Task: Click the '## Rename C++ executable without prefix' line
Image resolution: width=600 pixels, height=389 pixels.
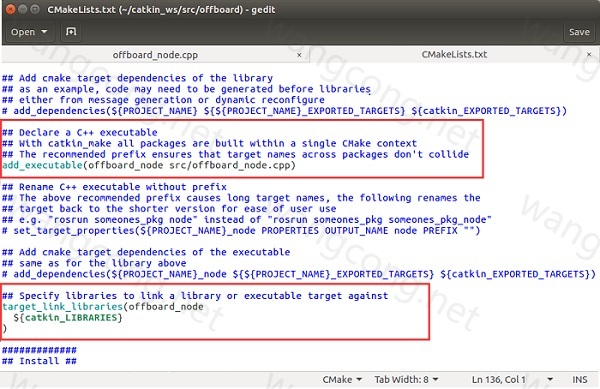Action: [114, 187]
